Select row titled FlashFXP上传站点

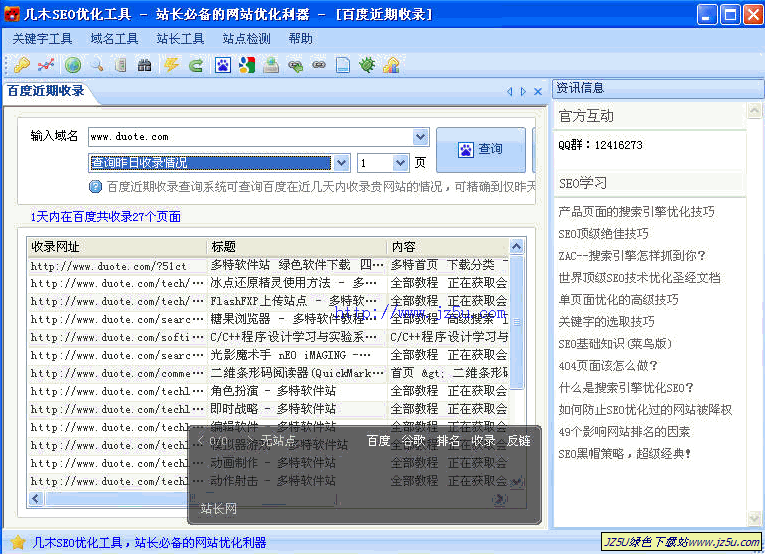[268, 301]
